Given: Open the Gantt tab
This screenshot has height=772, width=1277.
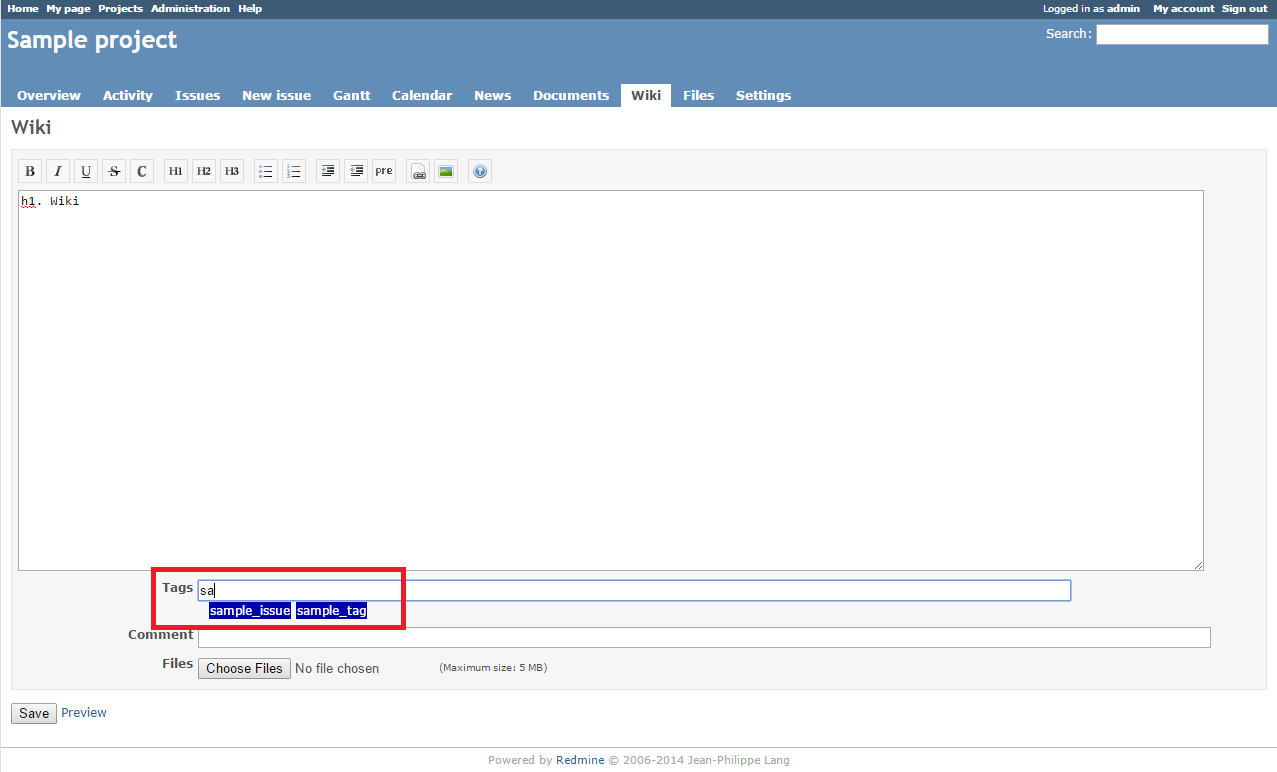Looking at the screenshot, I should (x=352, y=96).
